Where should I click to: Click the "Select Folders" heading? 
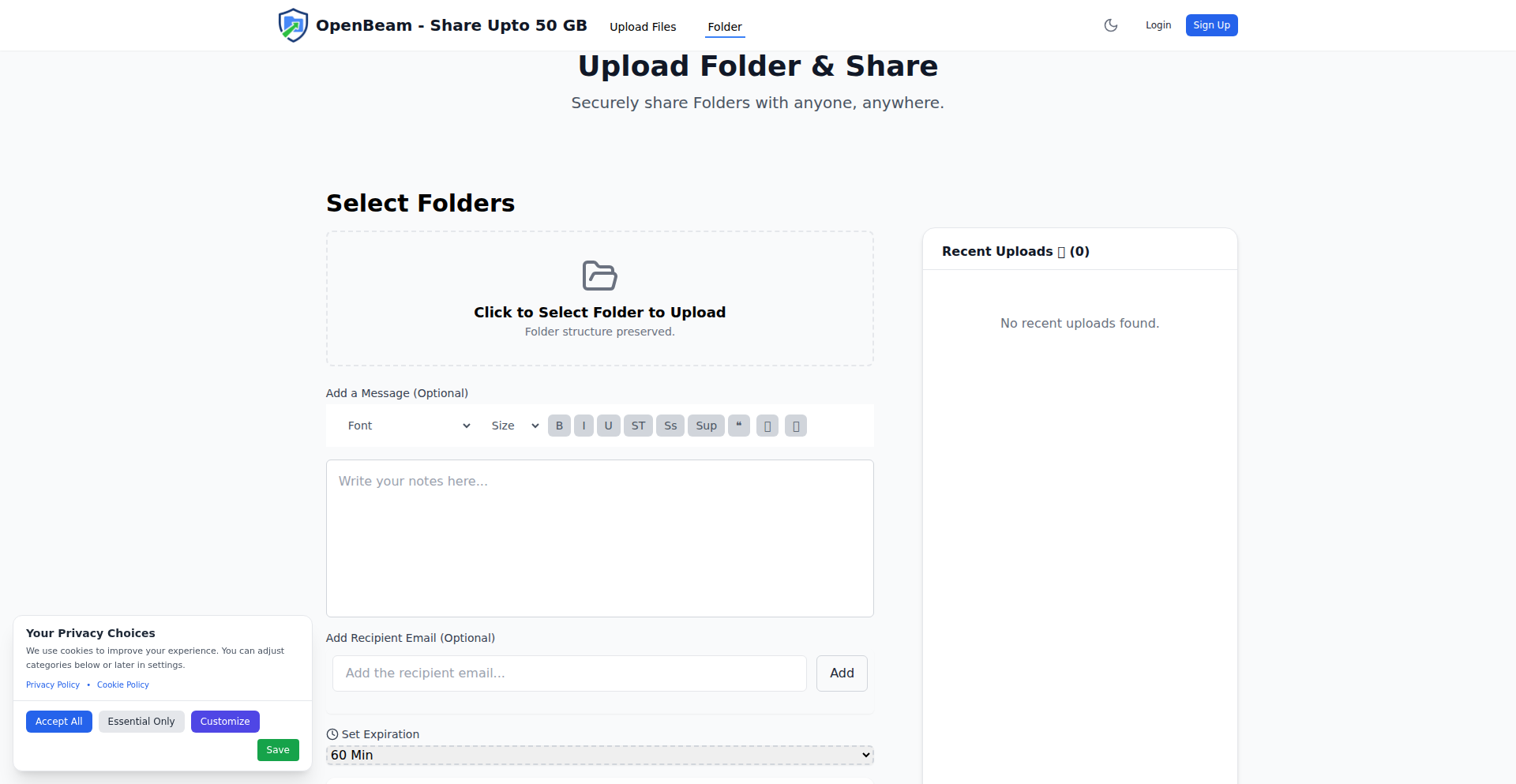(420, 203)
